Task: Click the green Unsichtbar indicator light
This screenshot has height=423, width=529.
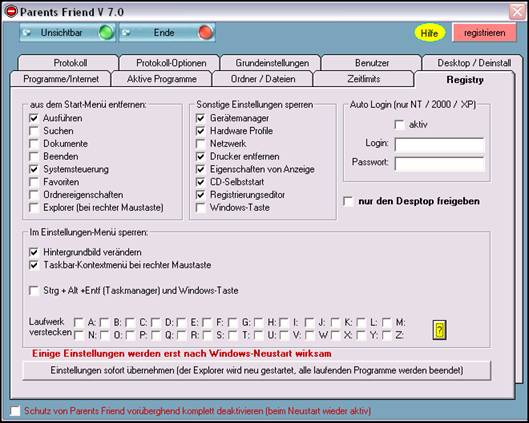Action: [106, 33]
